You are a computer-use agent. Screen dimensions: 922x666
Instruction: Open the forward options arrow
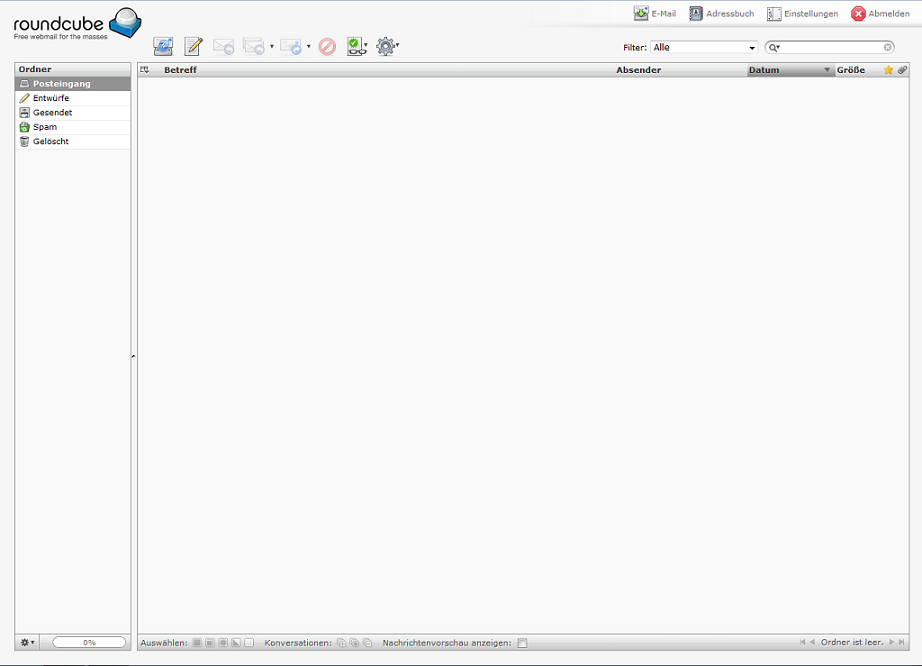point(309,46)
